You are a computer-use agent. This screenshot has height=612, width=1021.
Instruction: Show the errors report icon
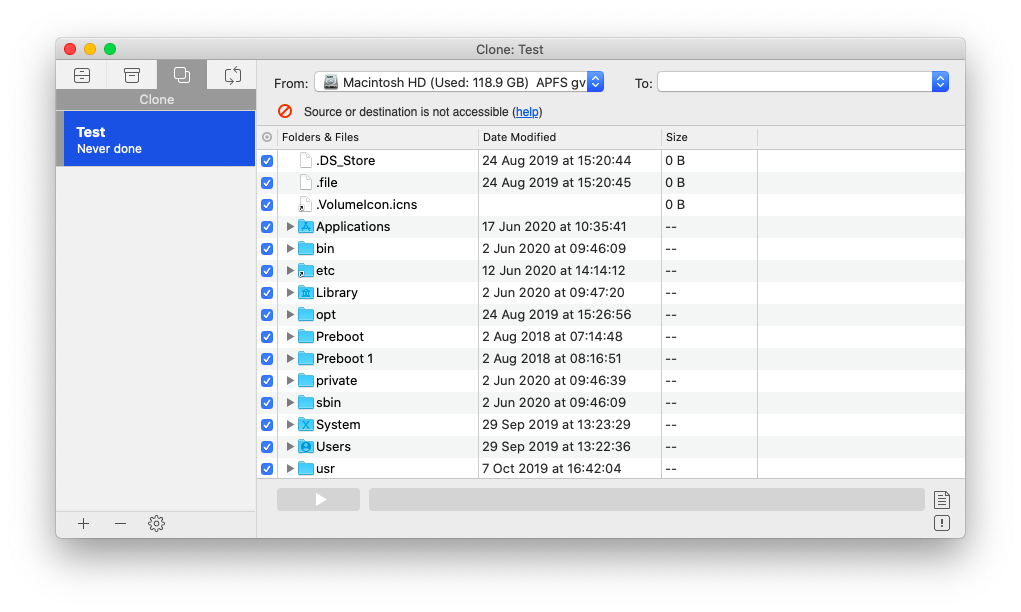click(942, 523)
